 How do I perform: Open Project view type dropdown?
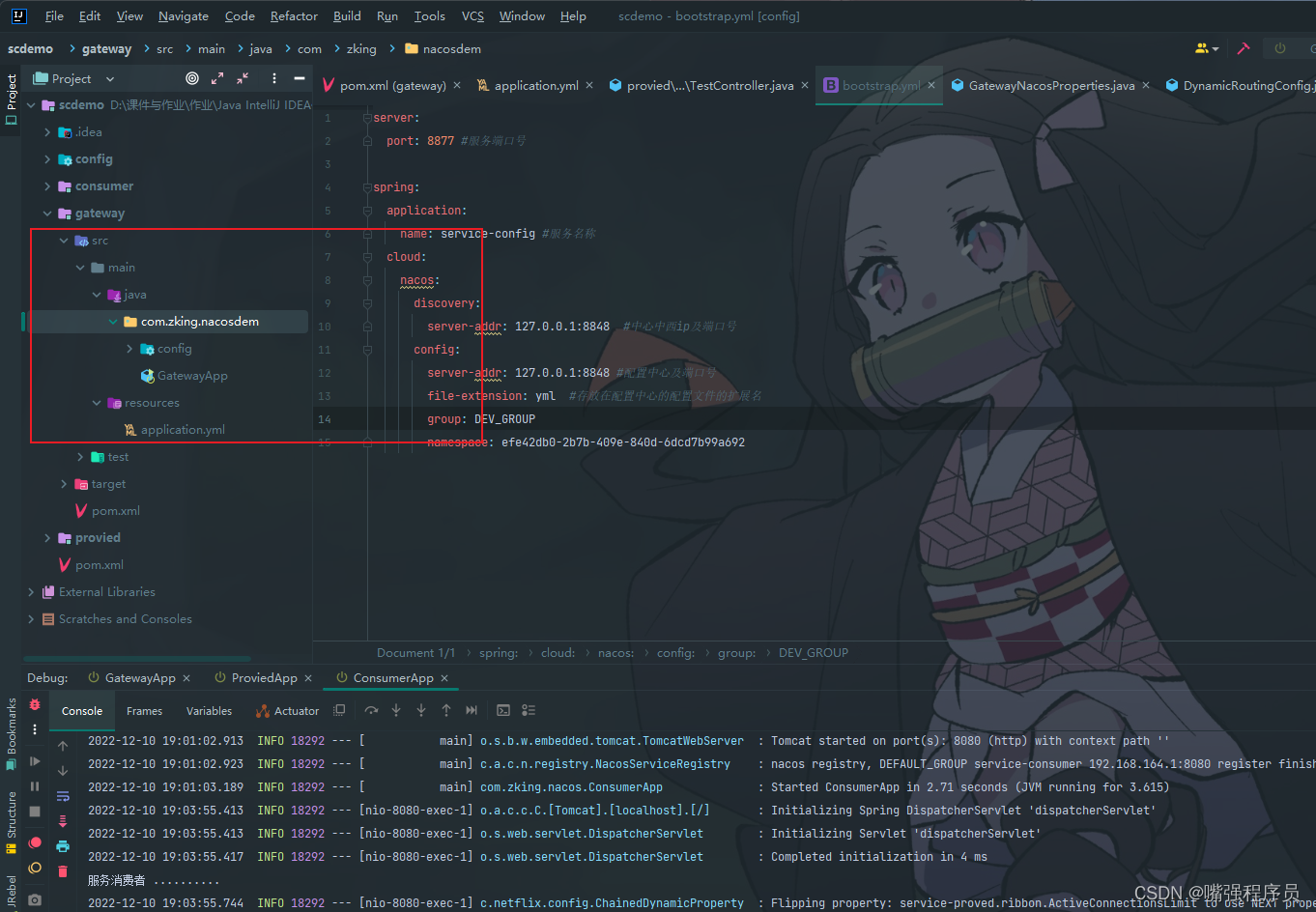click(x=109, y=79)
